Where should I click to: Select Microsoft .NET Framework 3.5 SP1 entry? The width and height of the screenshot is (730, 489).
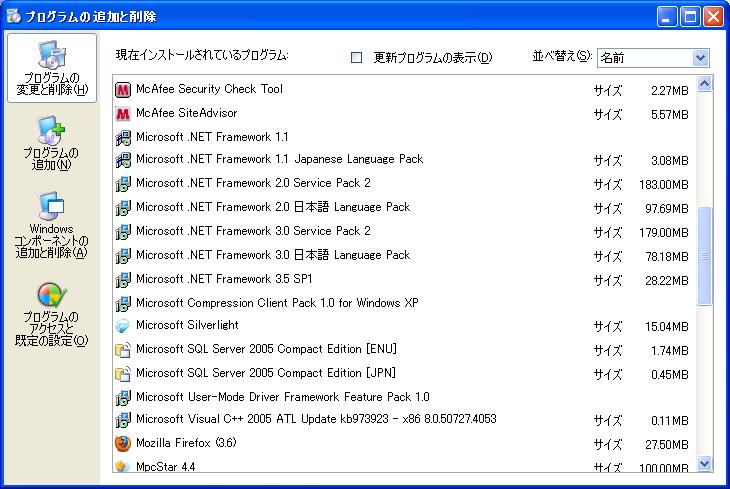point(404,279)
